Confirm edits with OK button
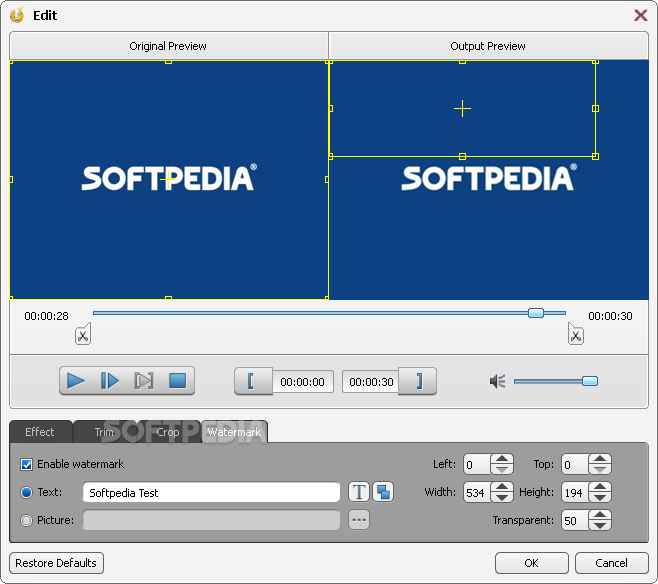The height and width of the screenshot is (584, 658). (x=532, y=563)
